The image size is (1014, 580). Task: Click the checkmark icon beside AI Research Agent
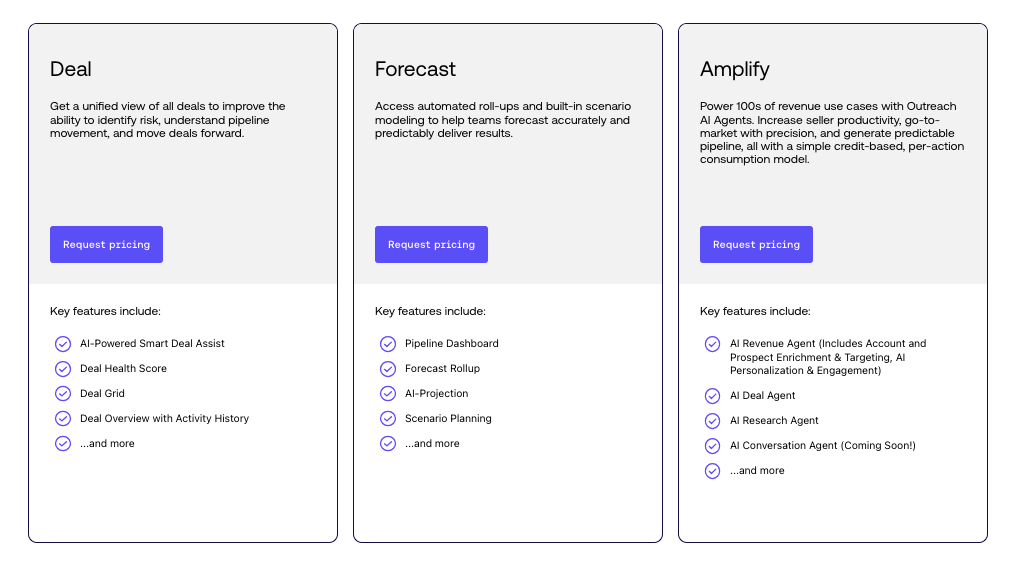(x=713, y=421)
